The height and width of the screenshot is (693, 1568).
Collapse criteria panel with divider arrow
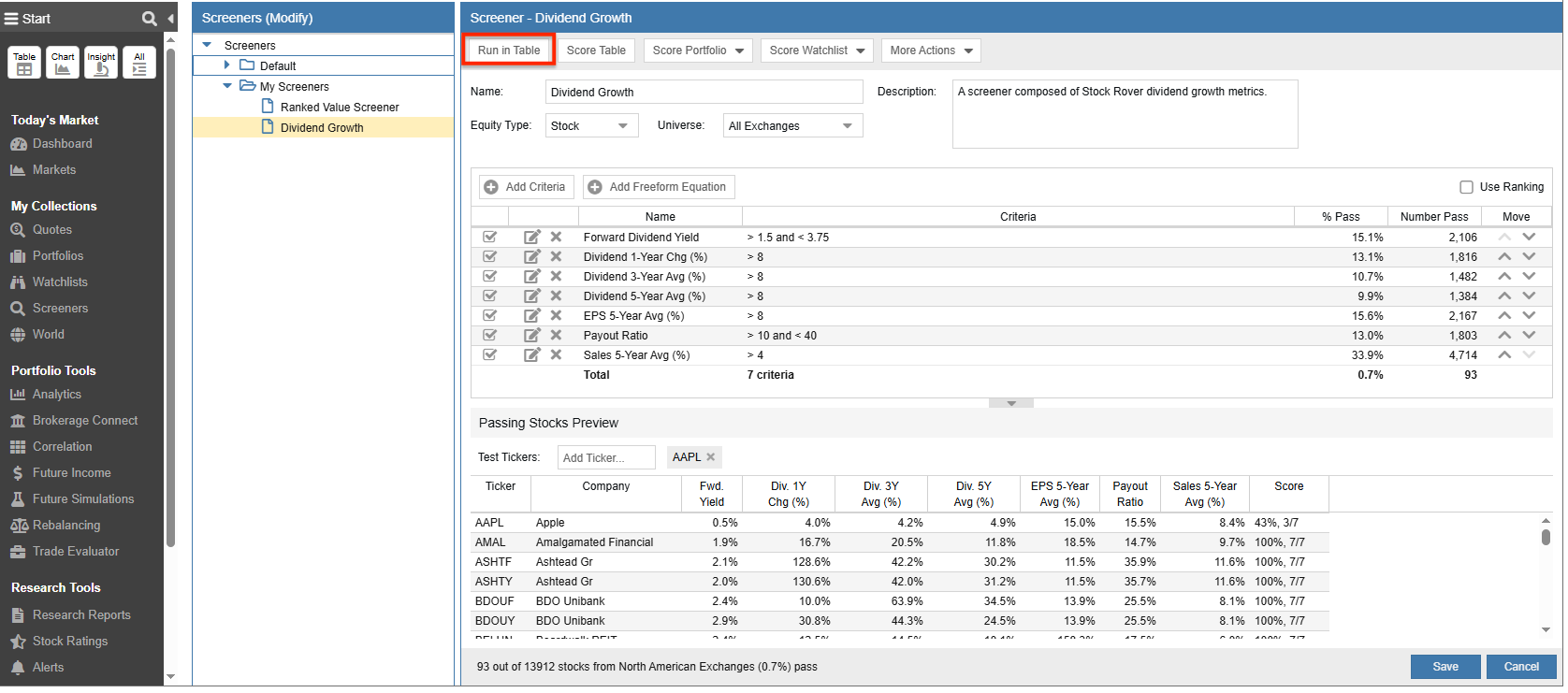[x=1011, y=403]
